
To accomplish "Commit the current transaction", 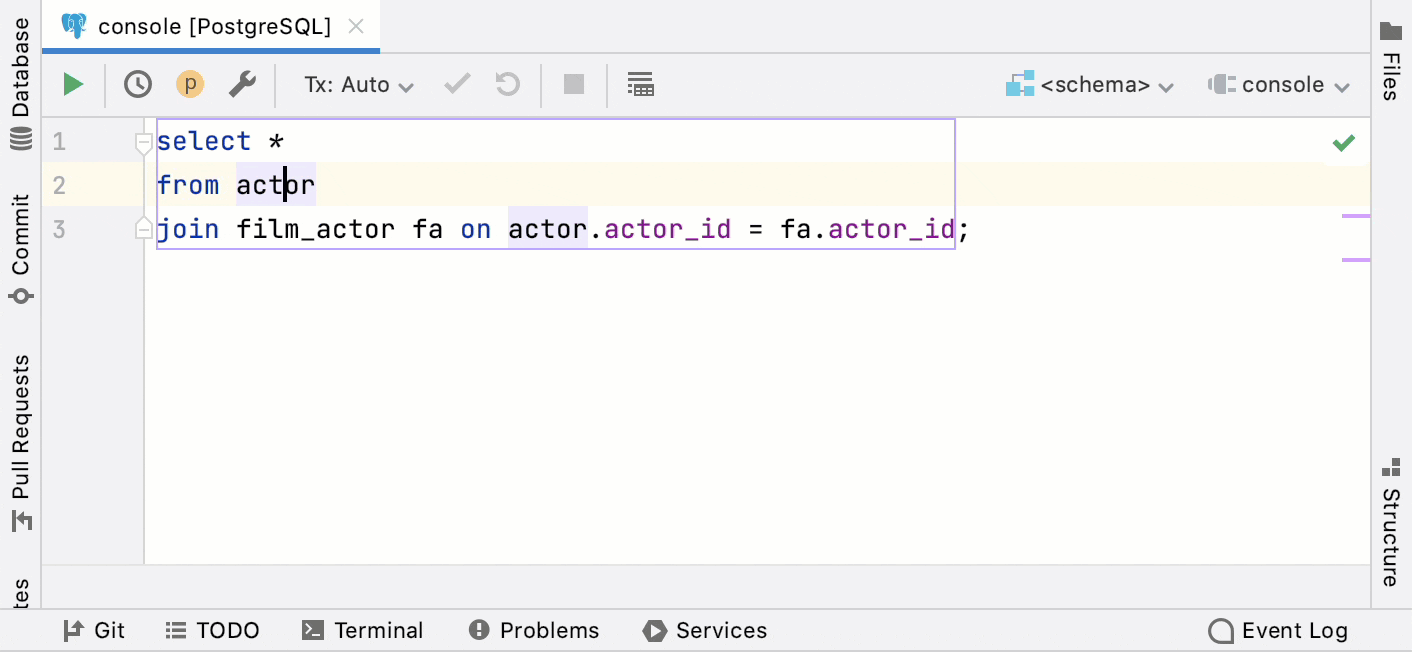I will coord(456,84).
